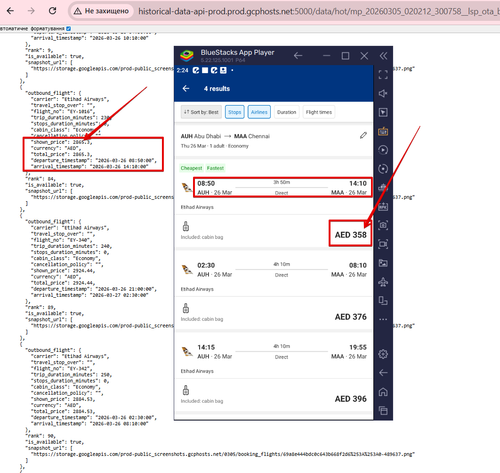Open the BlueStacks more options ellipsis
Image resolution: width=500 pixels, height=473 pixels.
(383, 319)
